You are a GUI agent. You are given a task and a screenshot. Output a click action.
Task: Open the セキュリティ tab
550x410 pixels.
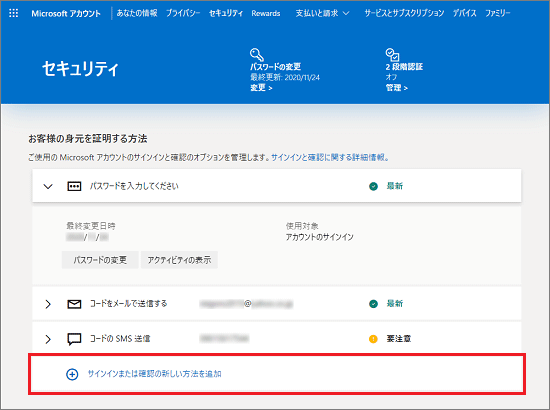226,13
